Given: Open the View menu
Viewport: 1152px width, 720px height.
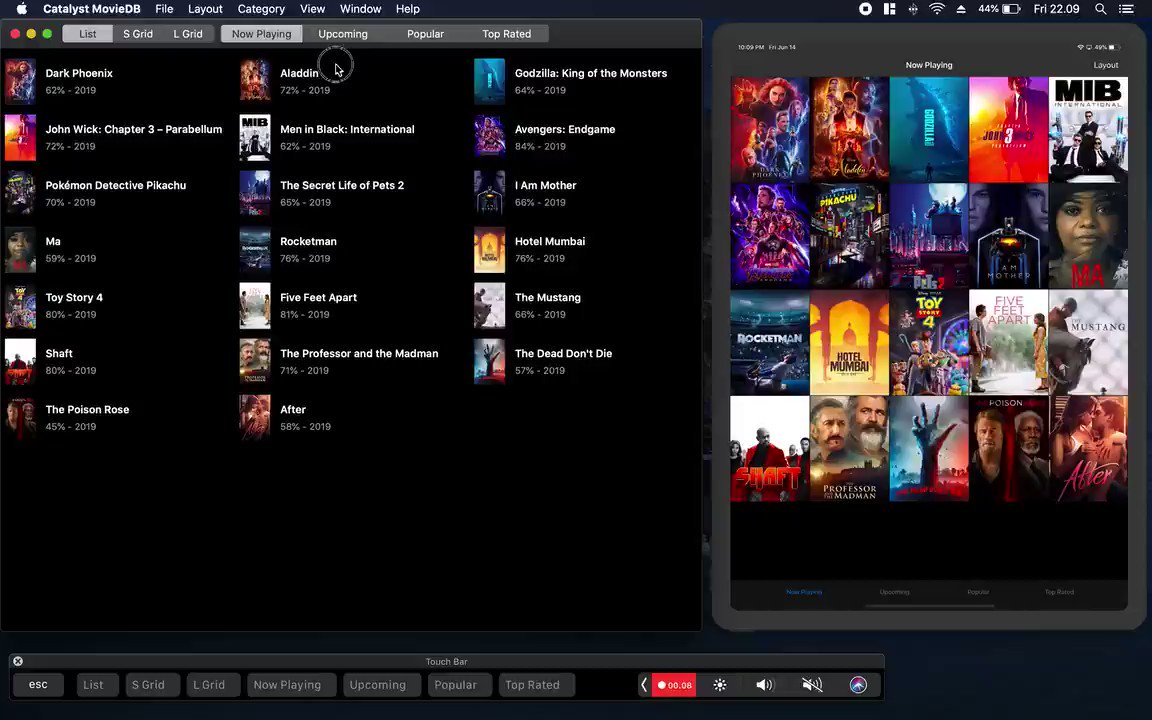Looking at the screenshot, I should 312,9.
